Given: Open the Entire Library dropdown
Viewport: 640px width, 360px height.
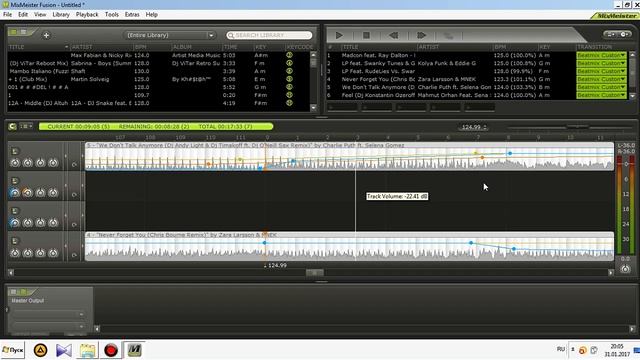Looking at the screenshot, I should point(169,35).
